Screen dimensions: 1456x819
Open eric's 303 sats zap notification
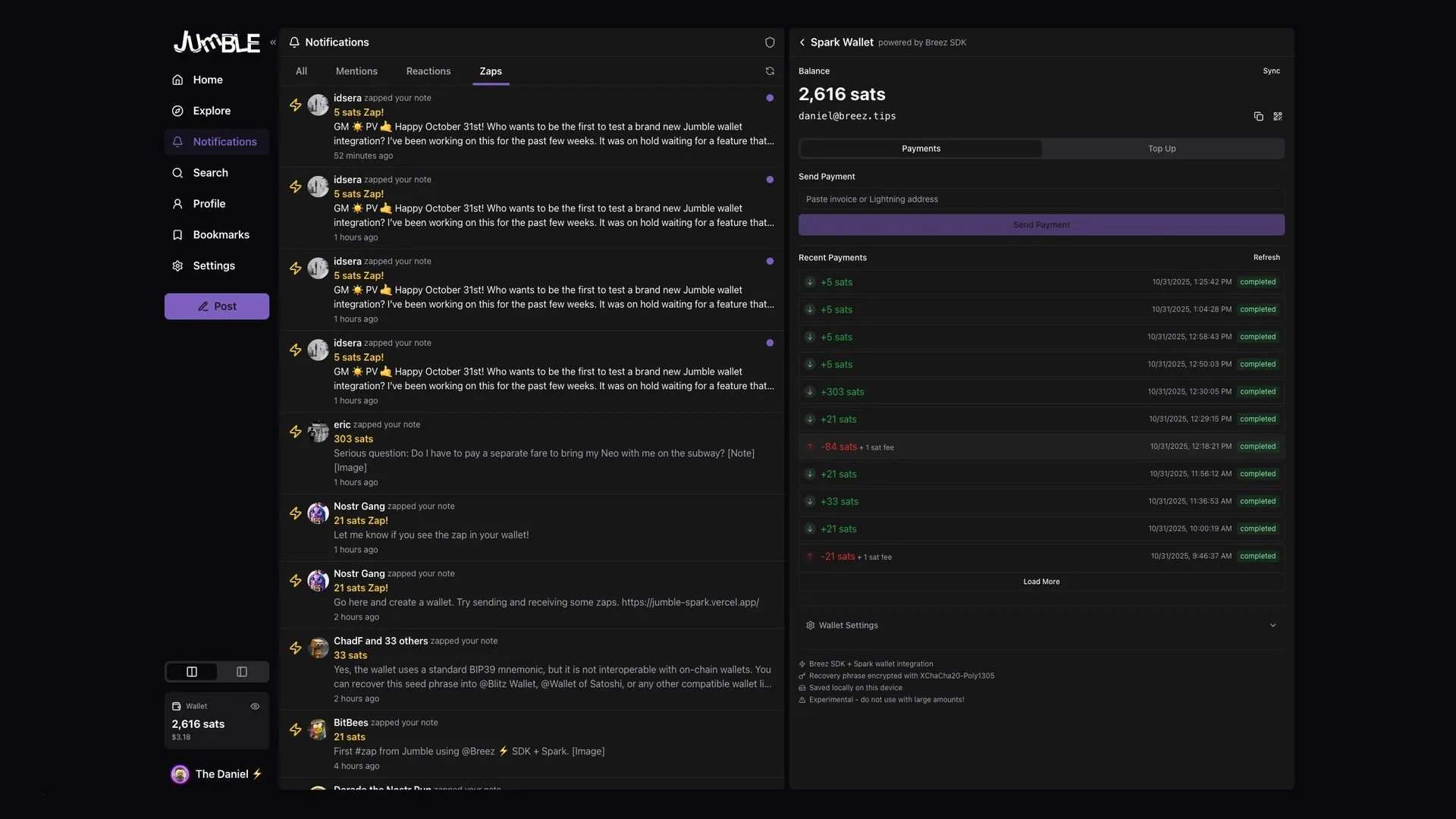click(x=531, y=453)
